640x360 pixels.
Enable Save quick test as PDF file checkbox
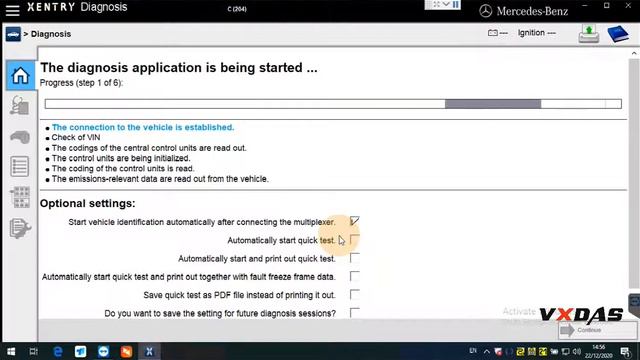point(355,295)
